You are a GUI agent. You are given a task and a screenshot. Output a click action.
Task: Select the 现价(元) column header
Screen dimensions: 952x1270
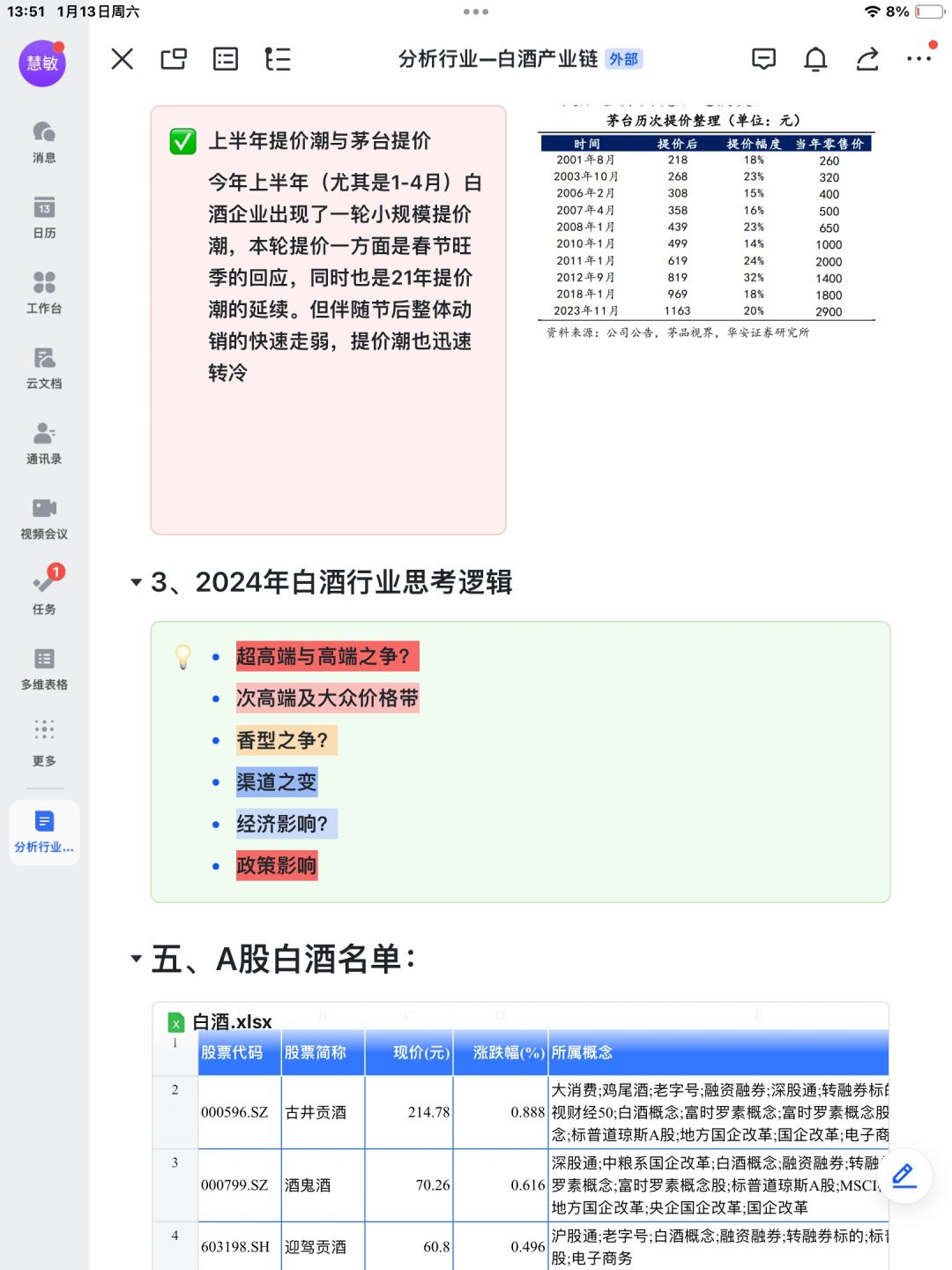[409, 1052]
